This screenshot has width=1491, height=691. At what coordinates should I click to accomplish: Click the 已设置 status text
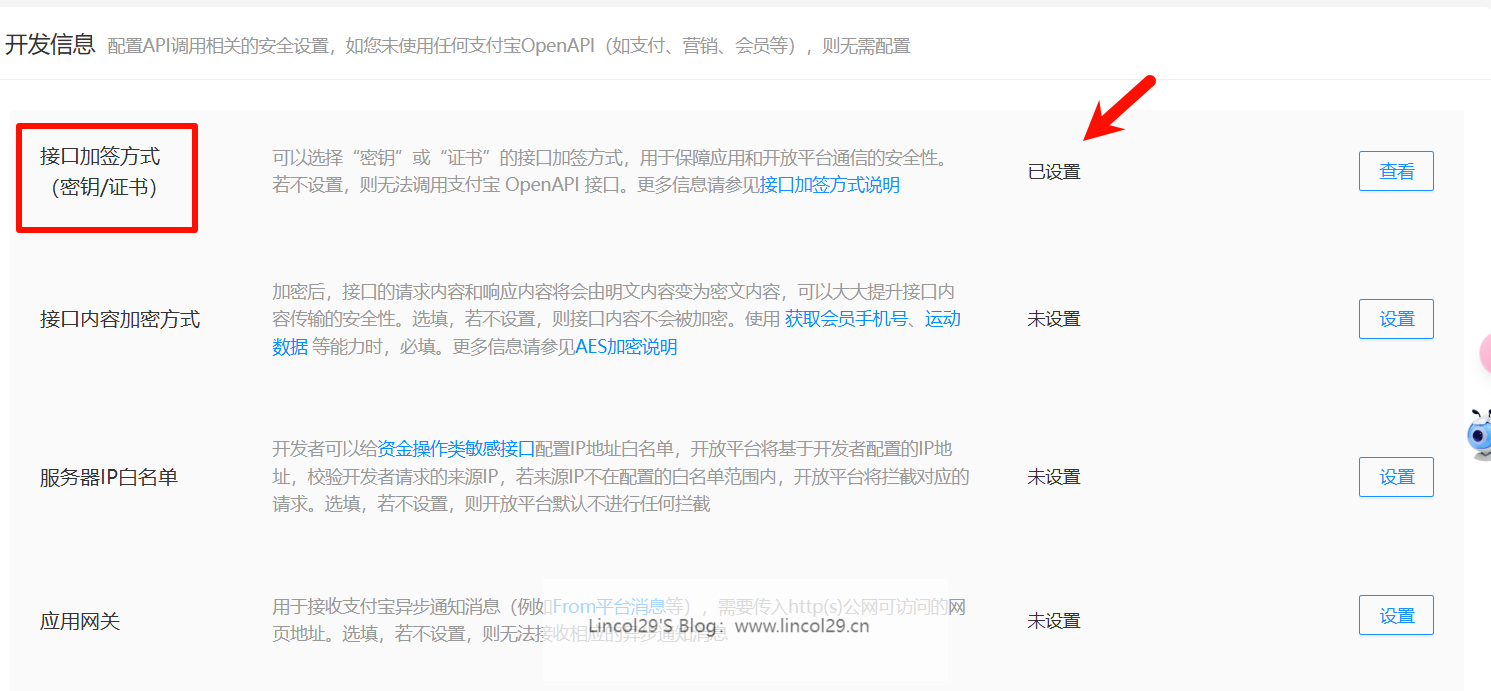coord(1054,172)
